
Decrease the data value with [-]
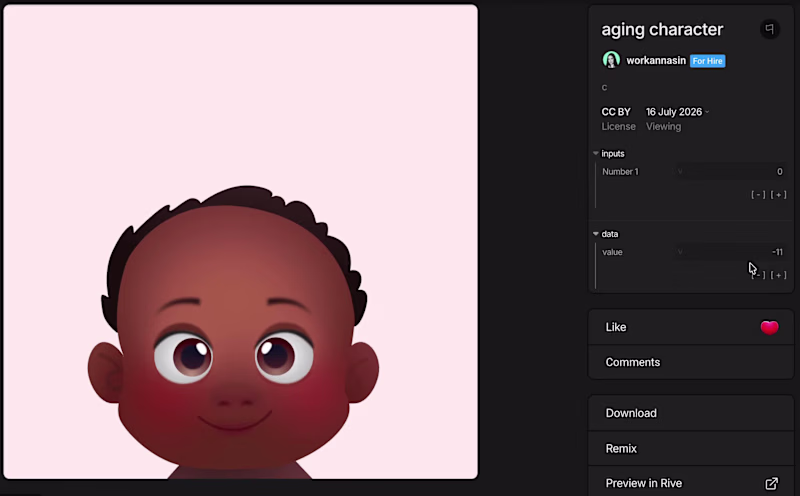point(758,275)
